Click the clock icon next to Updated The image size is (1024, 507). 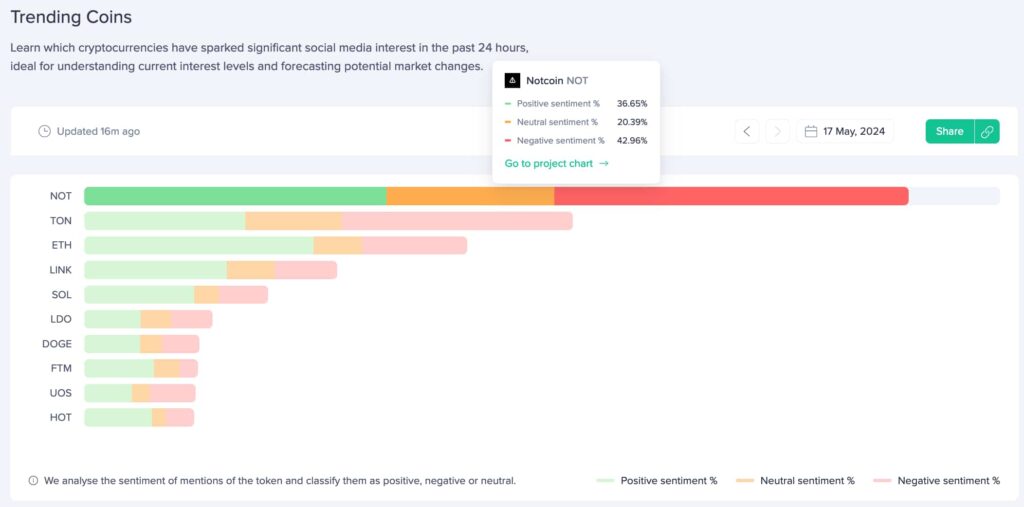(44, 131)
